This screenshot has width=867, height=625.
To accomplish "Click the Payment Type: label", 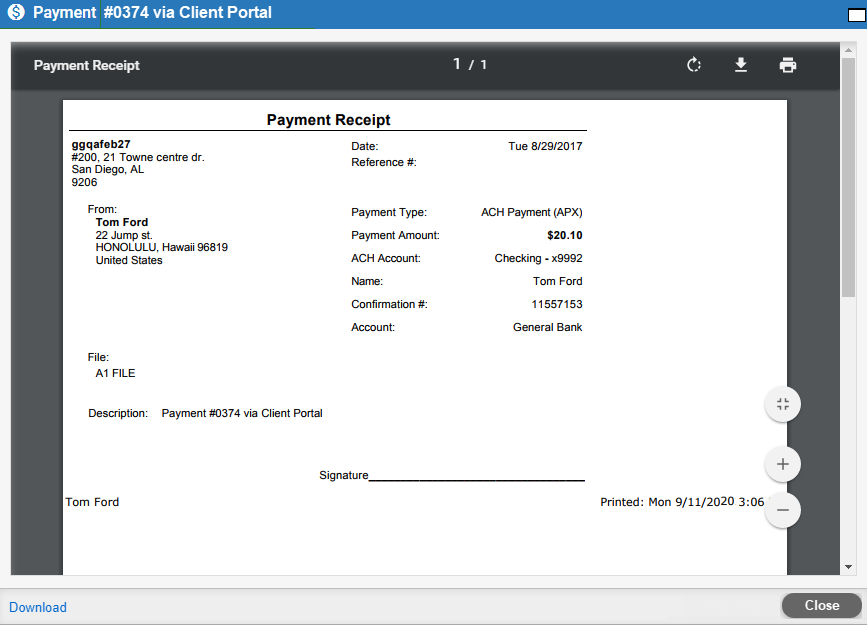I will click(389, 212).
